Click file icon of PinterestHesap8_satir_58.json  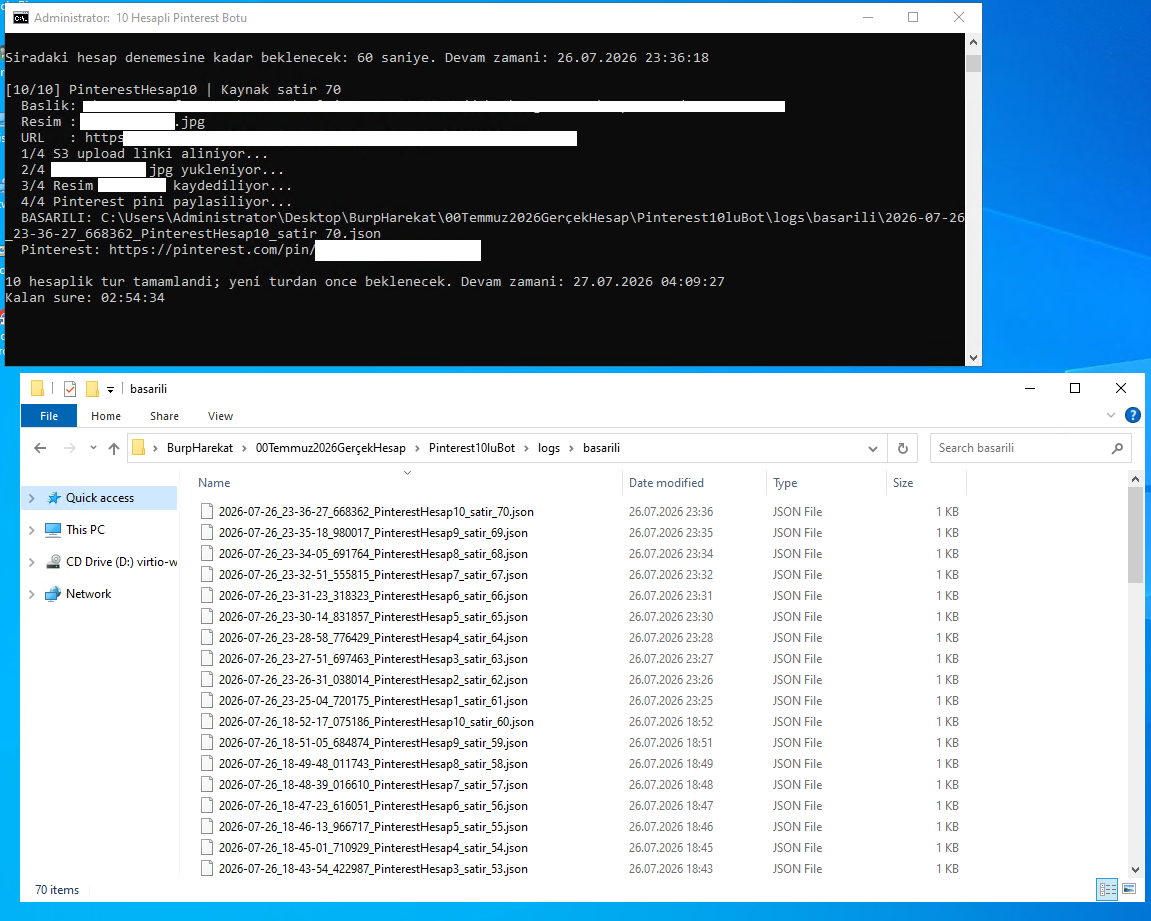coord(207,763)
